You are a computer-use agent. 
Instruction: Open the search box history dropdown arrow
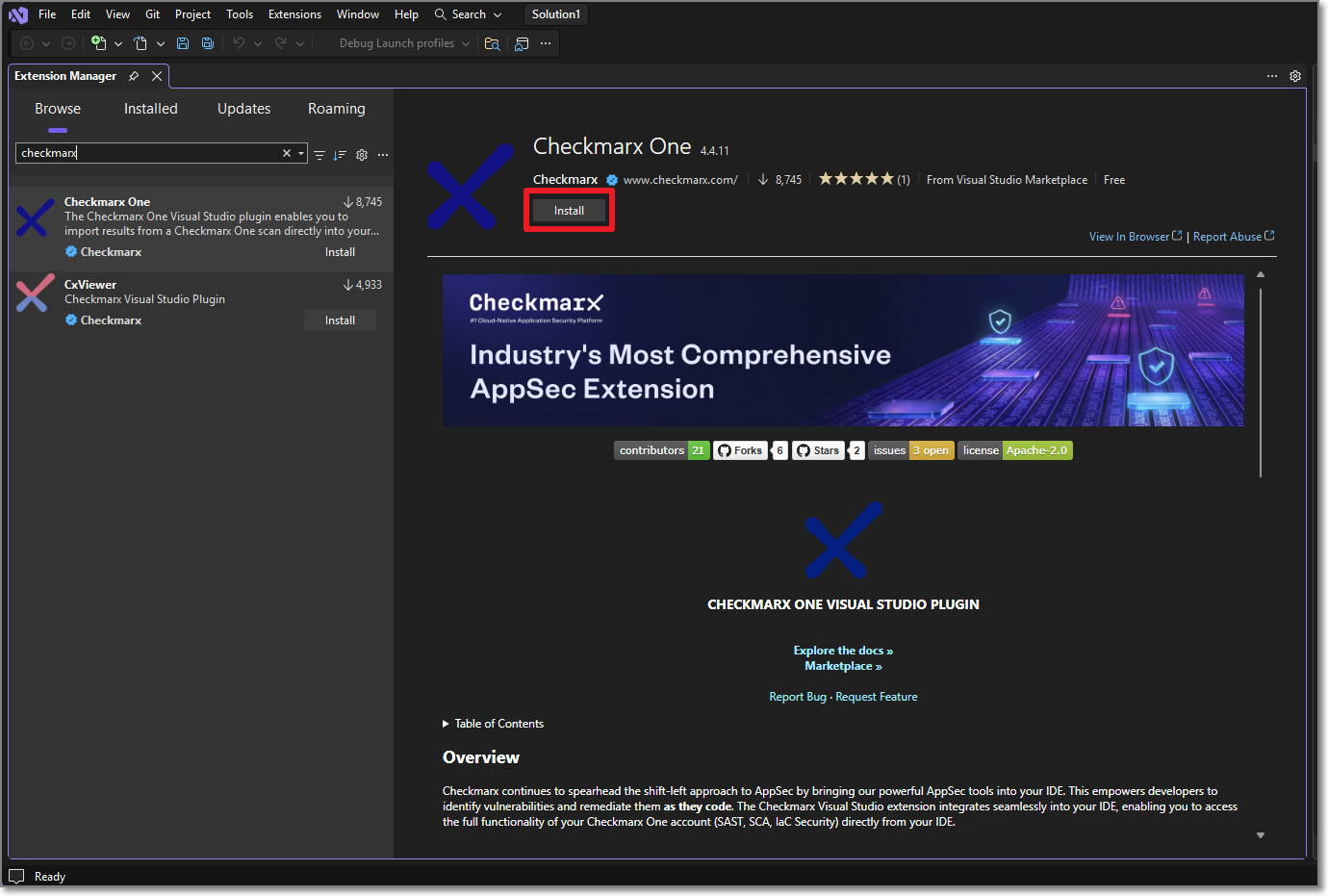[301, 153]
